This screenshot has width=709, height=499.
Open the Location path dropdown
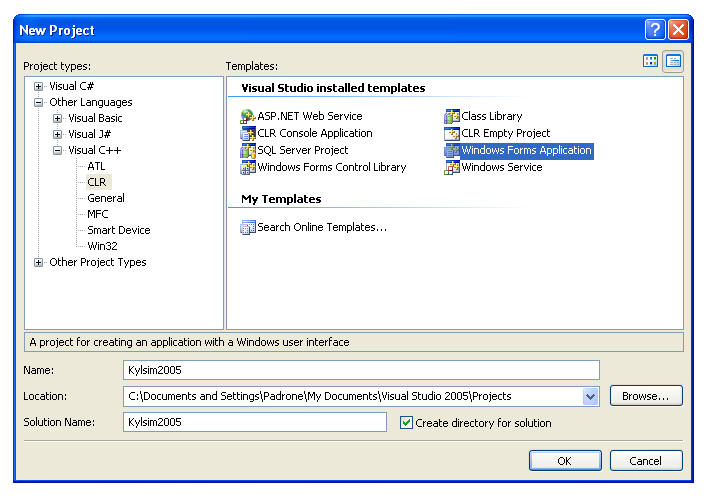pos(590,397)
